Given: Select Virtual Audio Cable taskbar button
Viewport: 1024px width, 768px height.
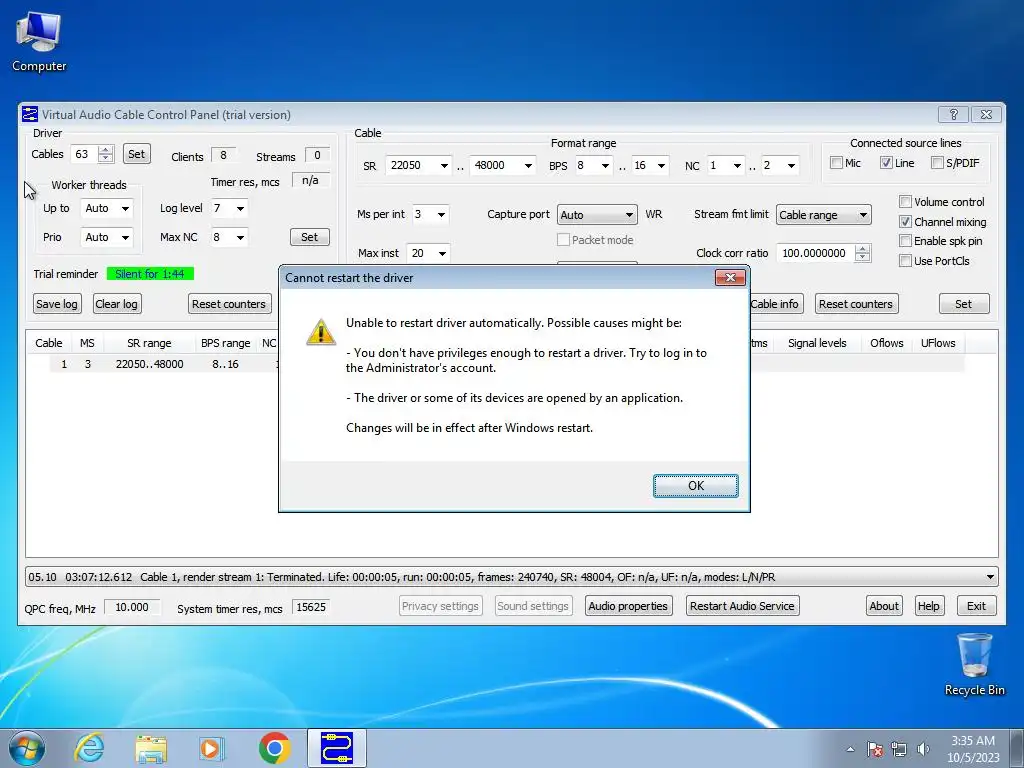Looking at the screenshot, I should point(337,748).
